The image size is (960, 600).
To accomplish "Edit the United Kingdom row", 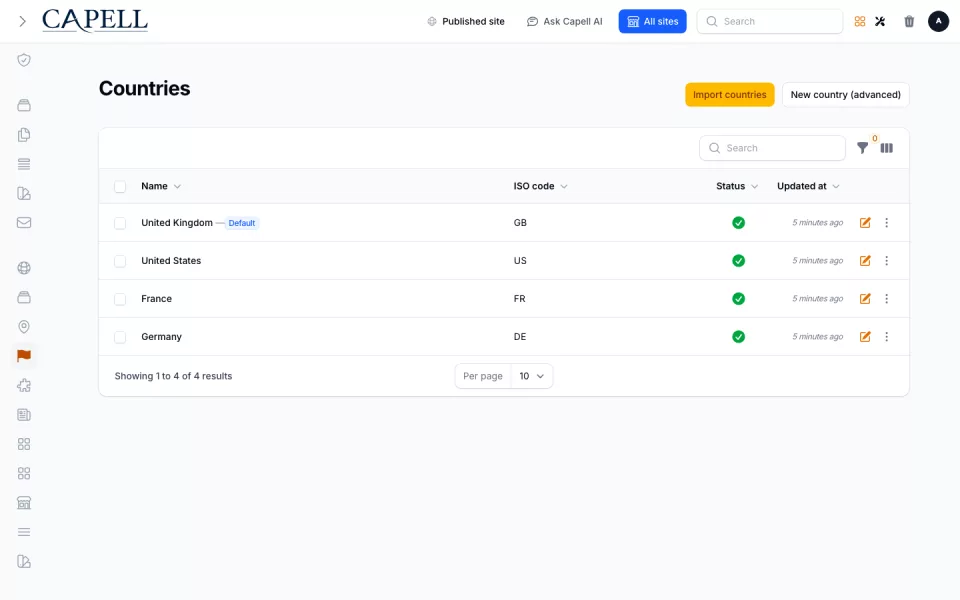I will [x=865, y=223].
